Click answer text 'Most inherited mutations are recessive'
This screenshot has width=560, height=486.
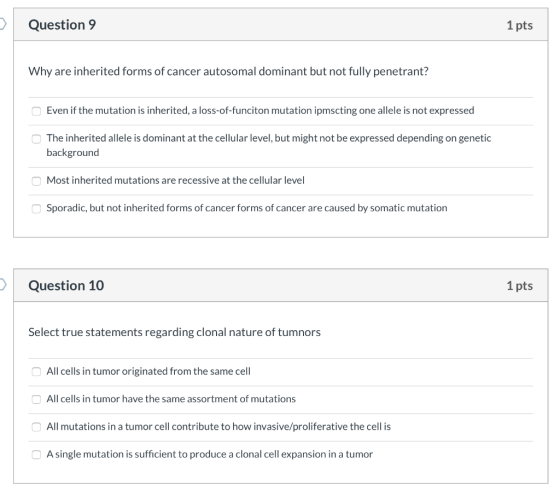pyautogui.click(x=175, y=180)
